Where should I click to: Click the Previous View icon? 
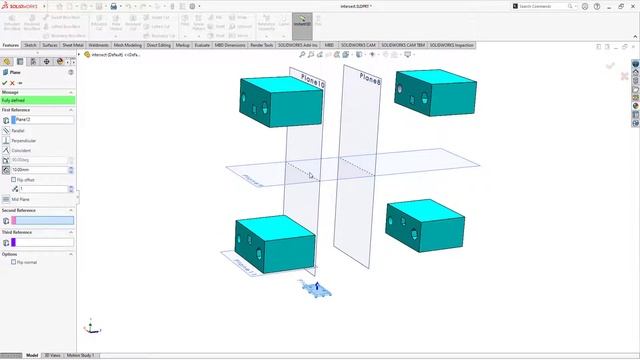coord(320,54)
